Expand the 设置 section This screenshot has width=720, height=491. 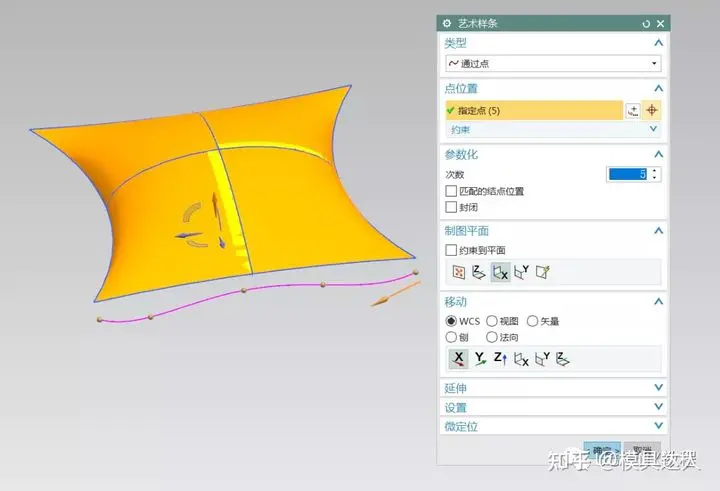pos(658,407)
